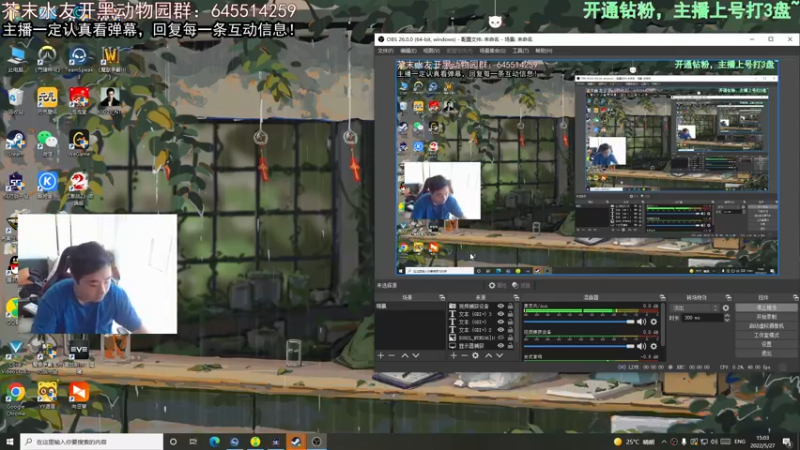Open the scene transition type dropdown

point(695,308)
